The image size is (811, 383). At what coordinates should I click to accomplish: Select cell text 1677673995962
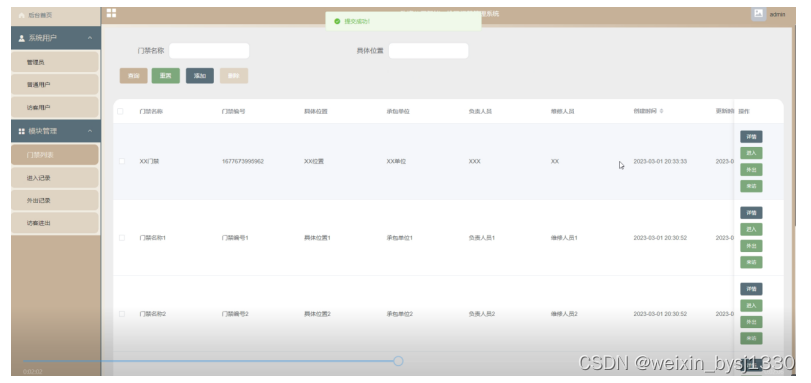coord(243,161)
